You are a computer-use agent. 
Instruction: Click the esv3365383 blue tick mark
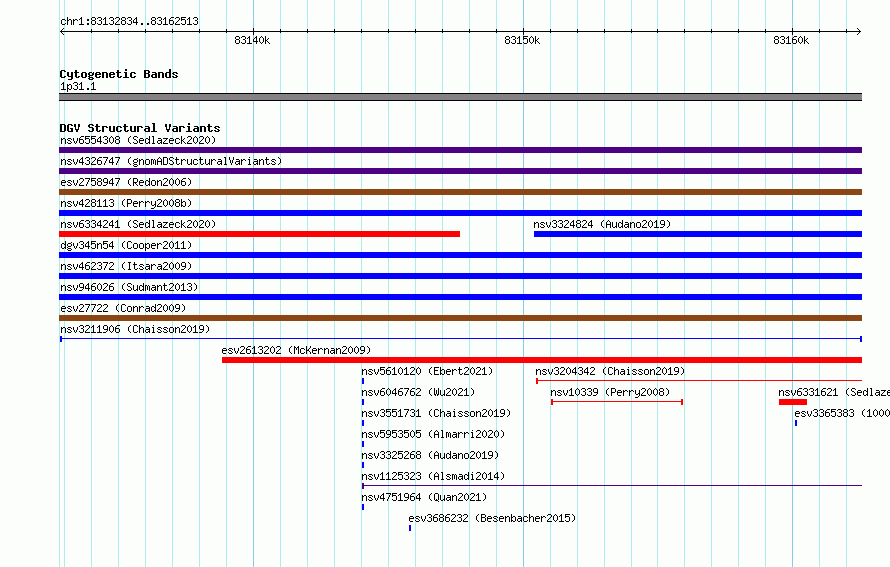pyautogui.click(x=796, y=423)
